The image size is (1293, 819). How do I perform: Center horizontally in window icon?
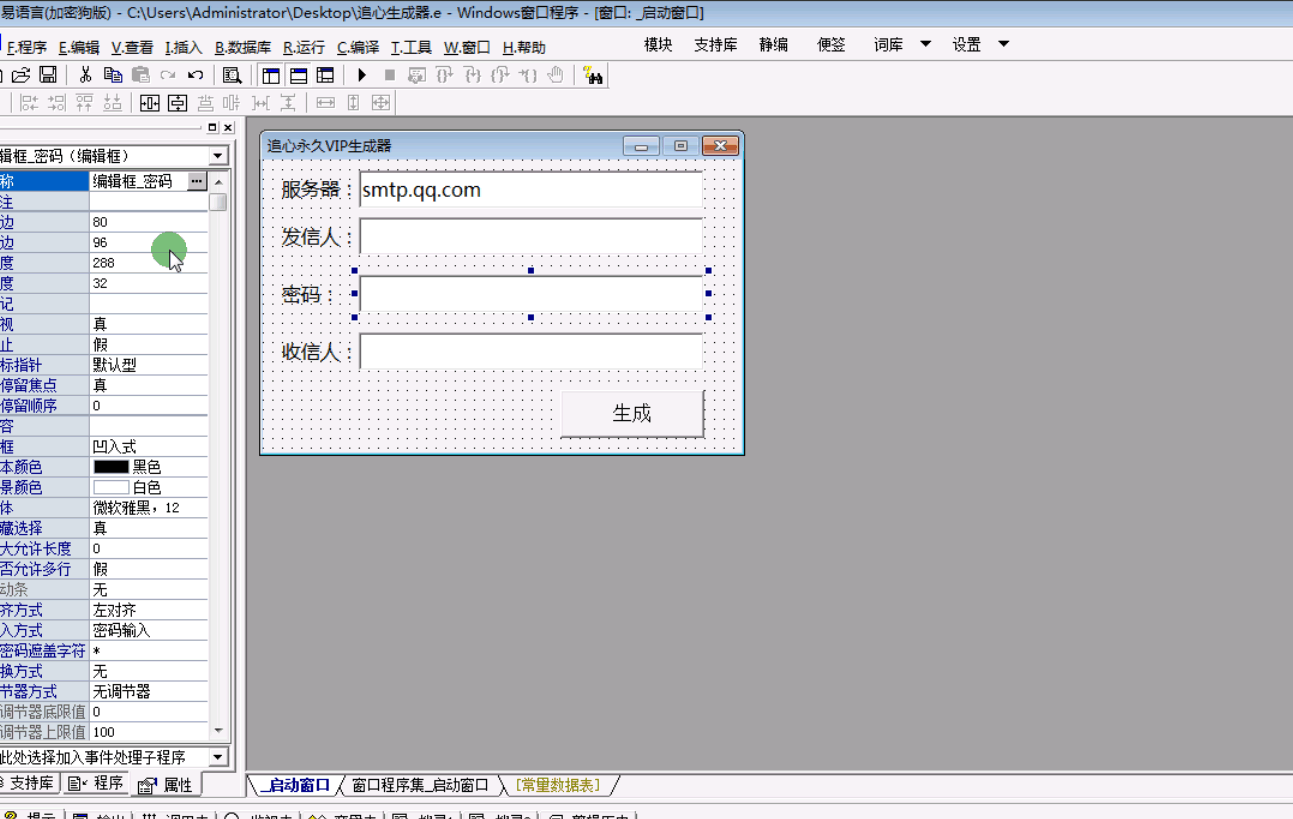(150, 102)
